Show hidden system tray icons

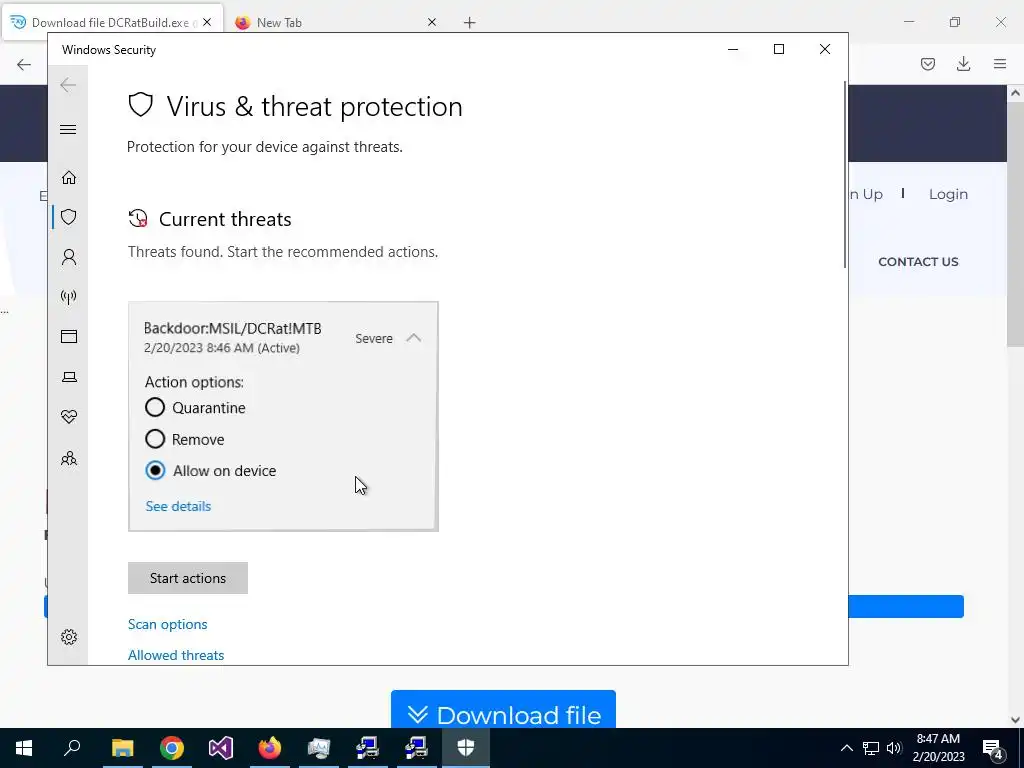(846, 748)
